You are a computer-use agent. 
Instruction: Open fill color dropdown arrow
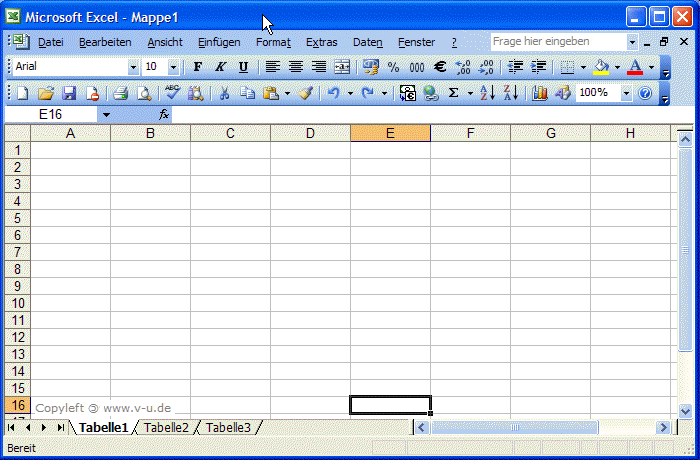pyautogui.click(x=617, y=67)
